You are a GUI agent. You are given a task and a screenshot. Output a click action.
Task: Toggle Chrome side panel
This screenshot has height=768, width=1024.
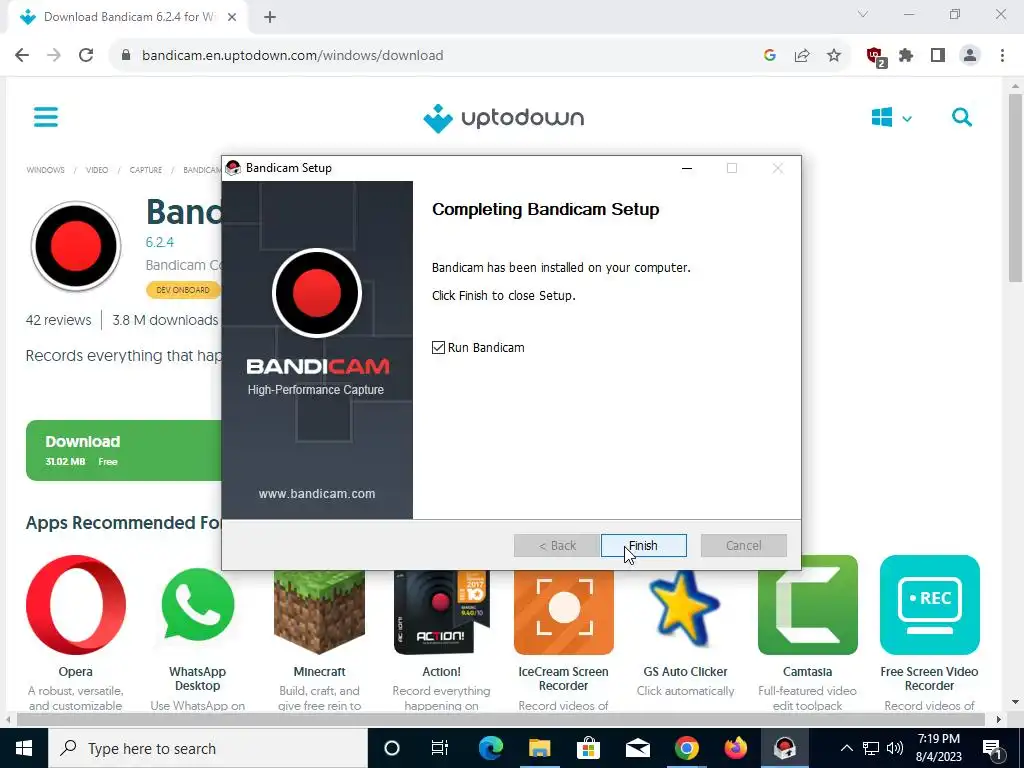(938, 56)
